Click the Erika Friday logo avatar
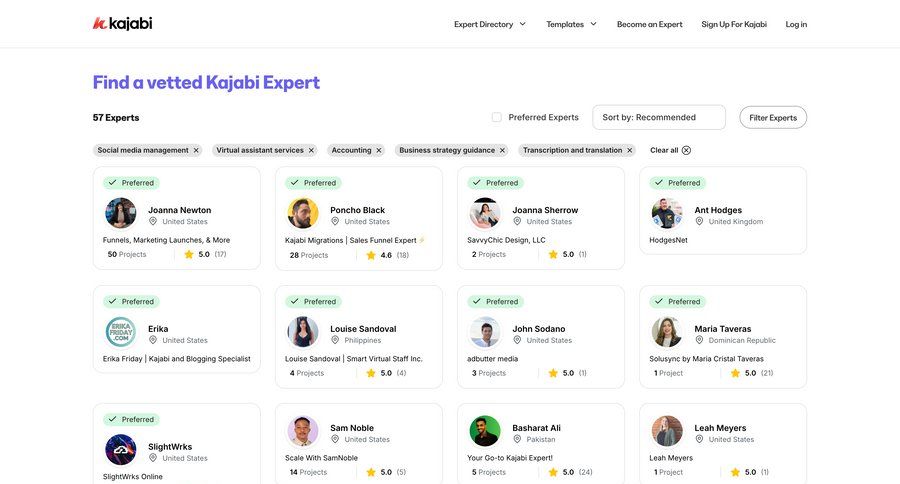 coord(121,332)
